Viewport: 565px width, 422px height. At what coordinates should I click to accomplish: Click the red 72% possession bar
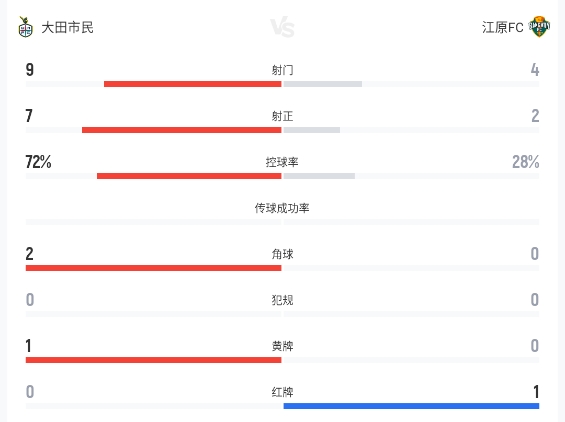click(x=189, y=176)
